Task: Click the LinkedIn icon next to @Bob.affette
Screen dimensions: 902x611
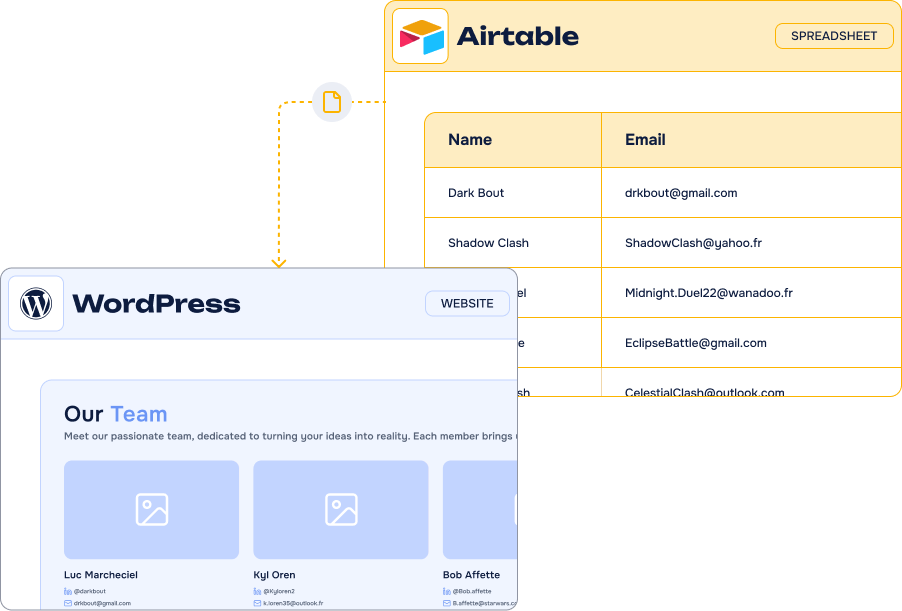Action: [447, 591]
